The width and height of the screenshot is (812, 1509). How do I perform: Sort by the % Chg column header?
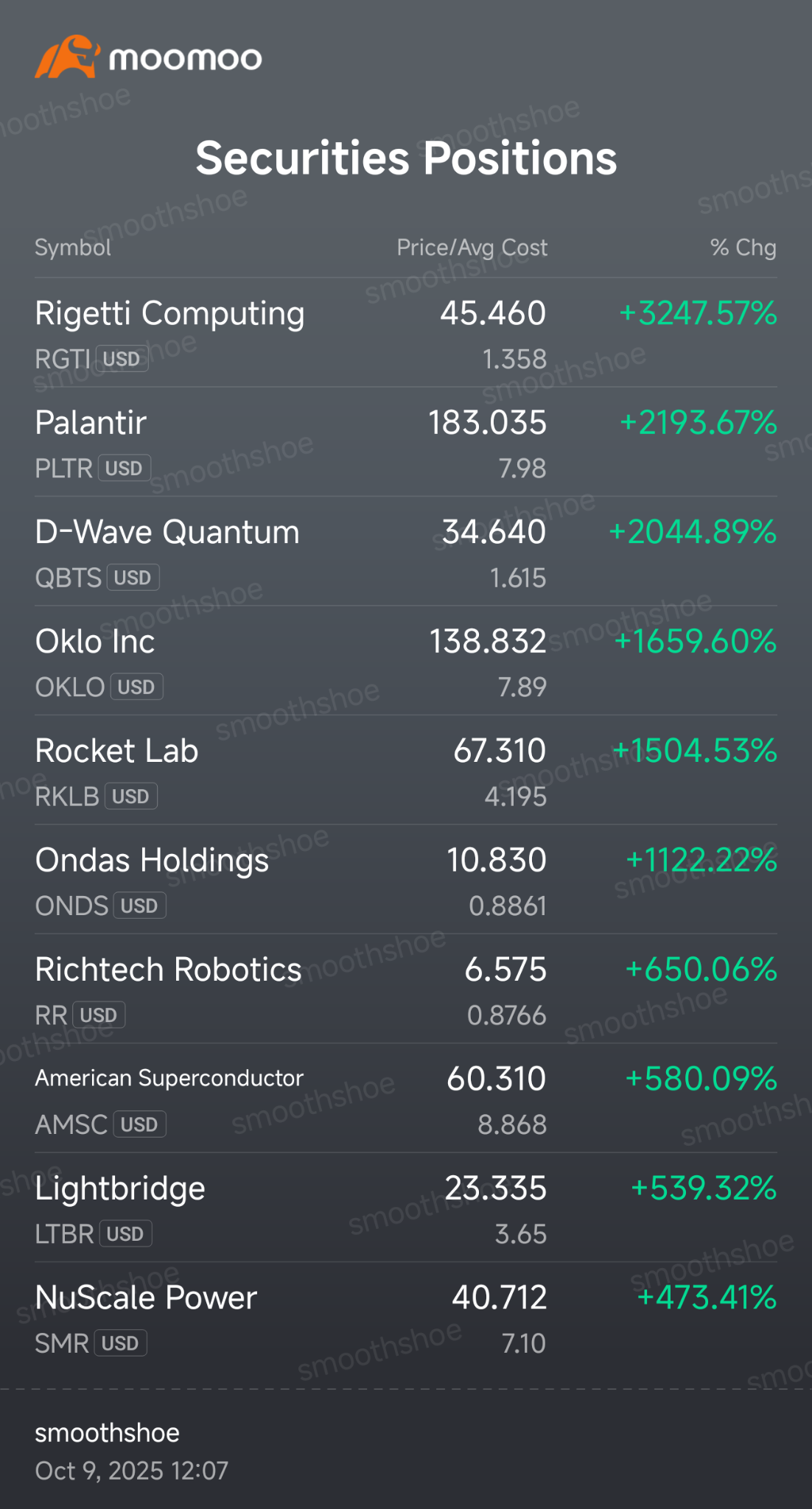[743, 248]
